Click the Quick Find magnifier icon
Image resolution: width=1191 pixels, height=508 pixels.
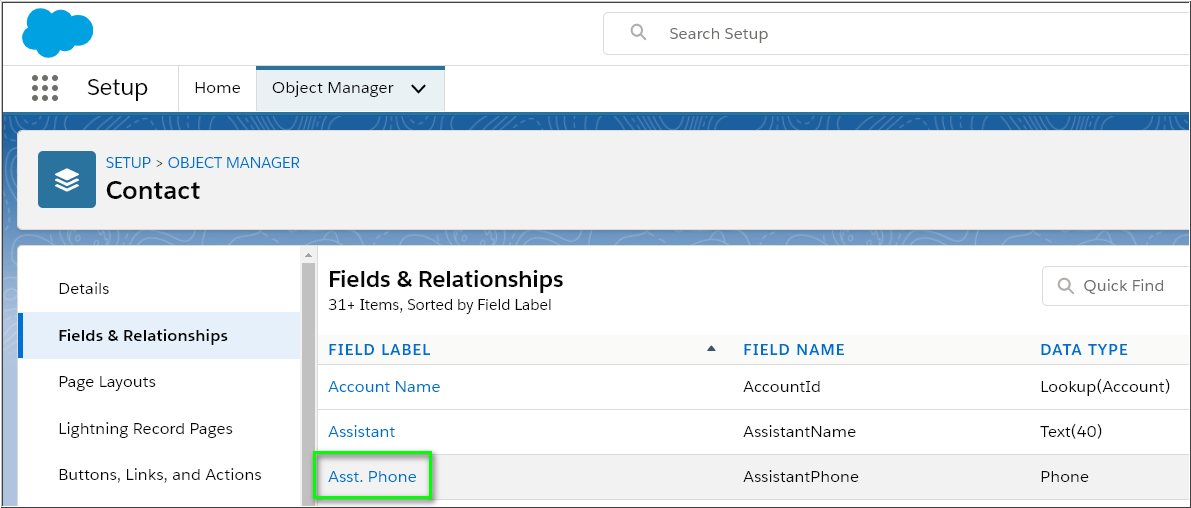coord(1065,286)
